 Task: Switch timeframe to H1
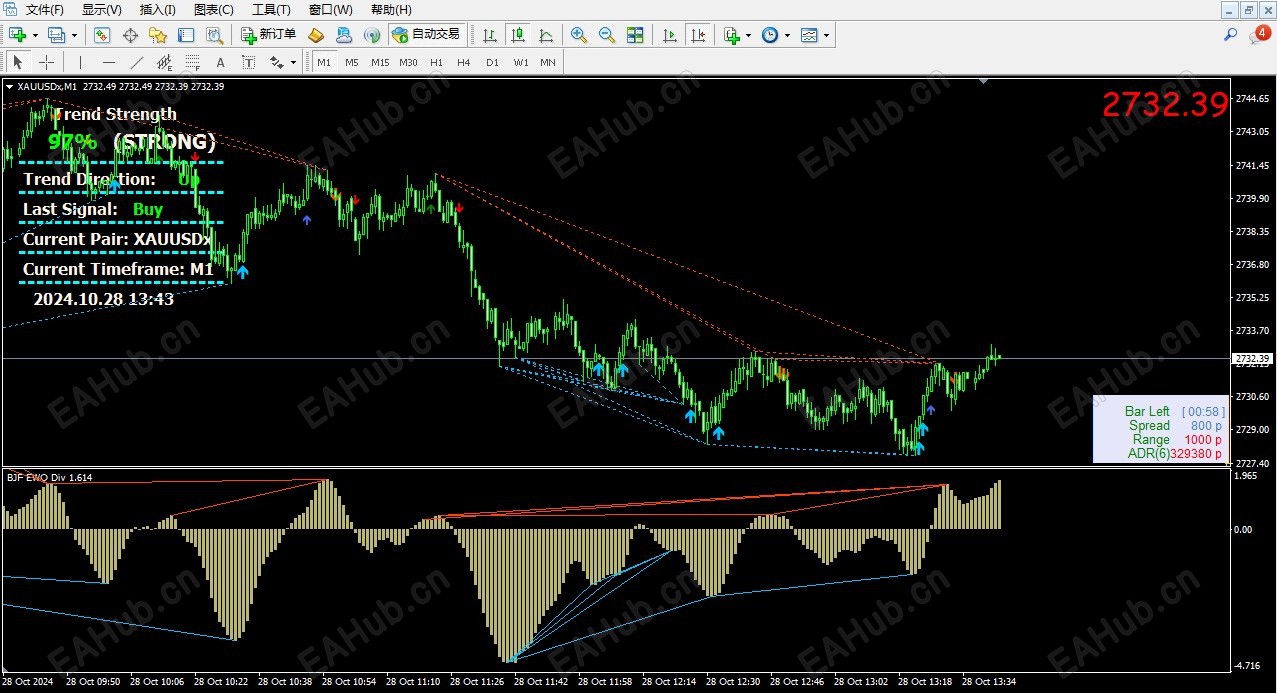(436, 62)
